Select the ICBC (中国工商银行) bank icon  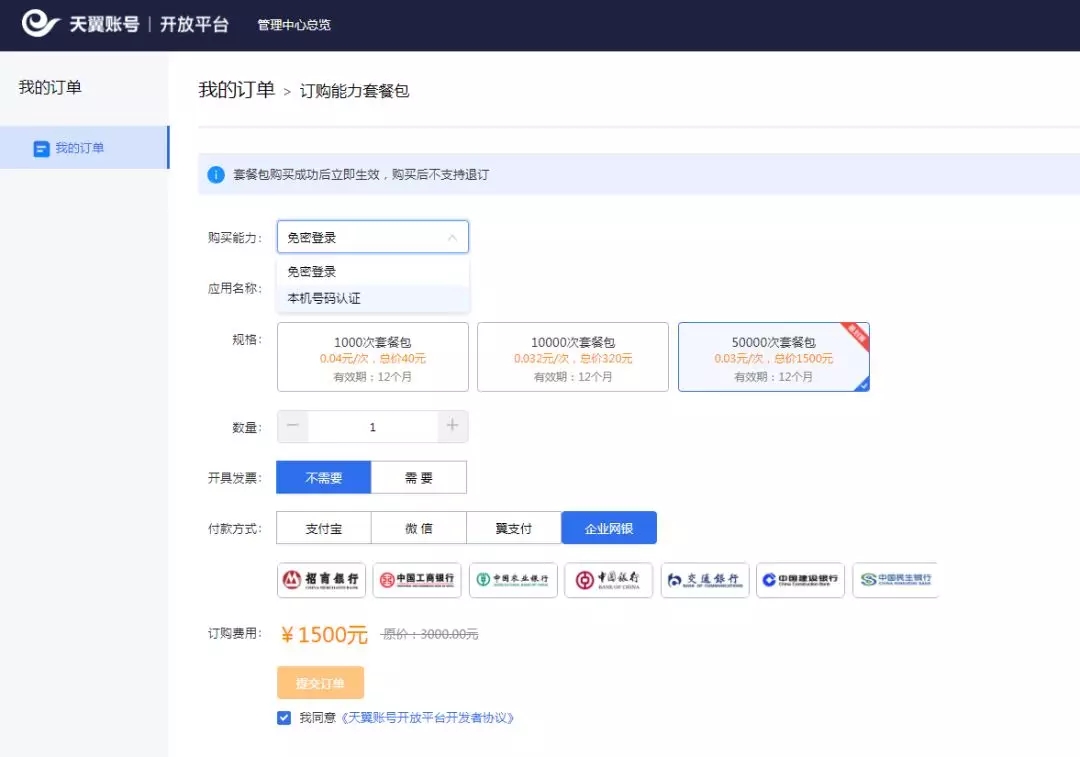[418, 580]
